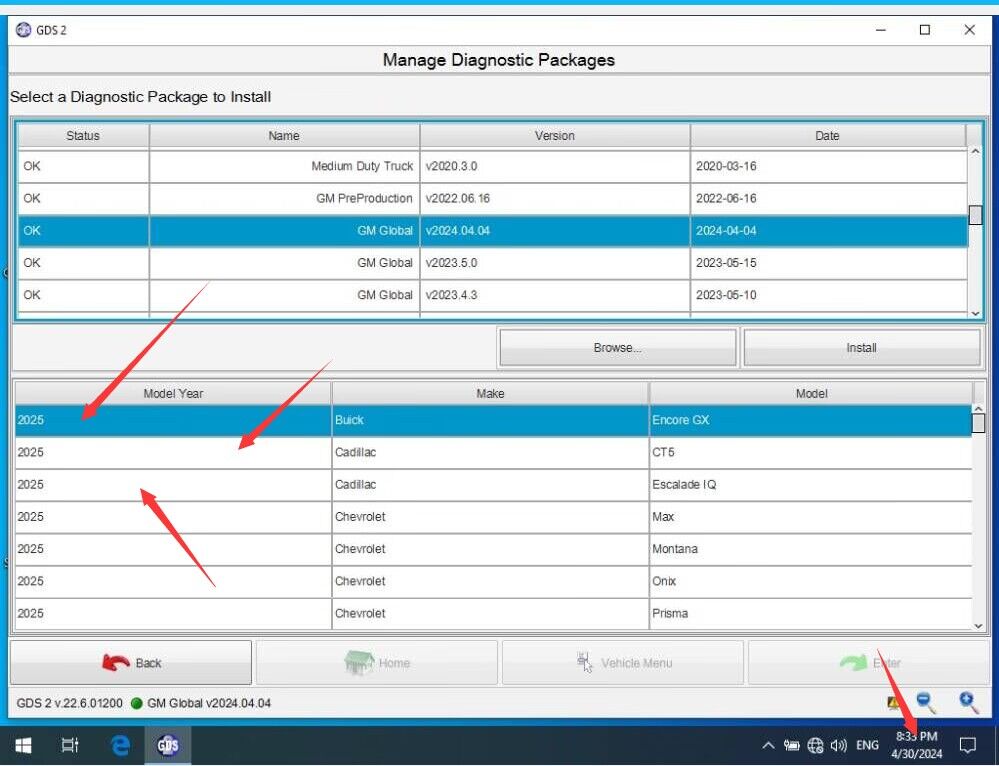The height and width of the screenshot is (766, 999).
Task: Click the green connection status indicator
Action: click(136, 704)
